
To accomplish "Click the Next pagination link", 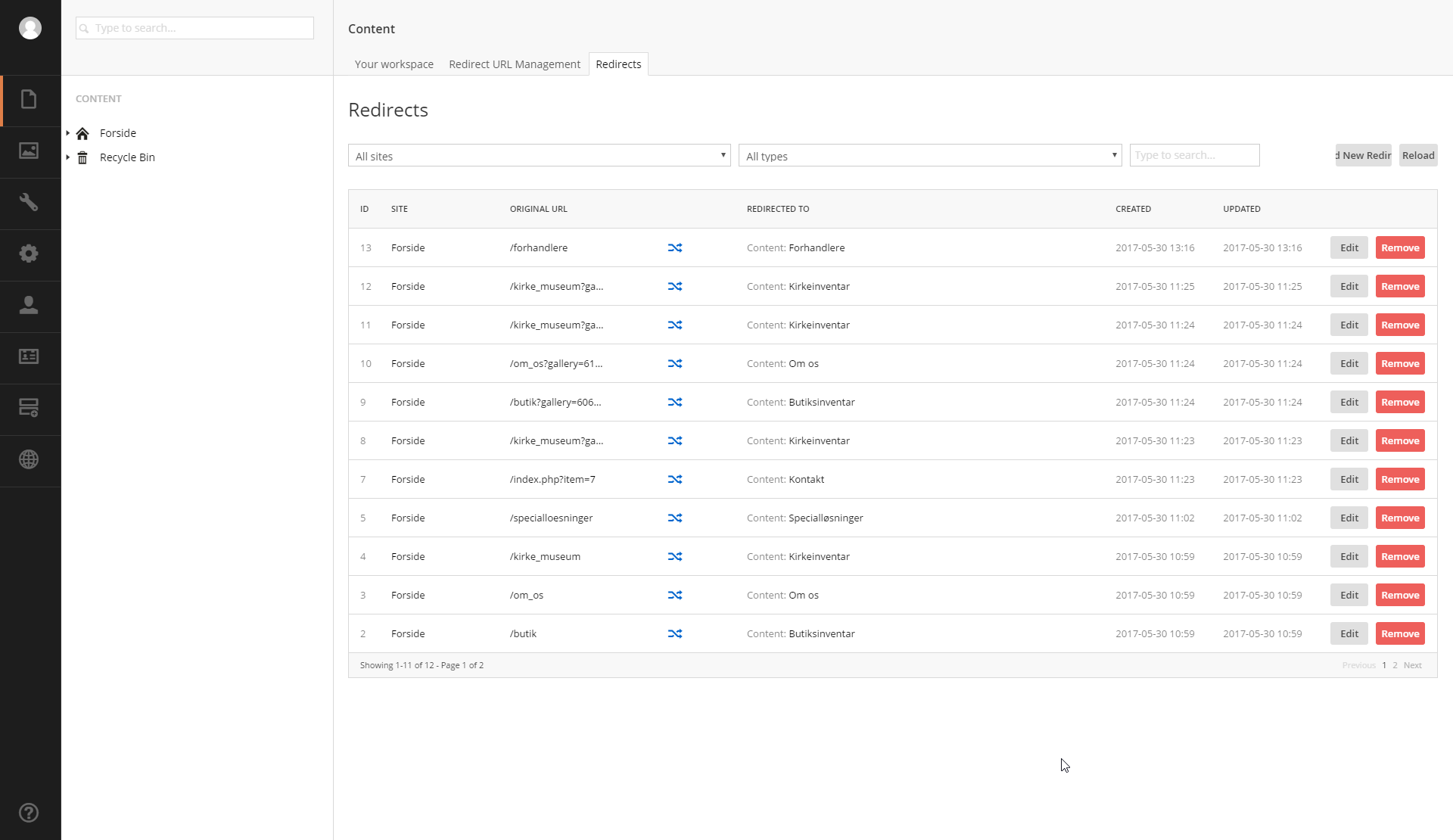I will 1412,665.
